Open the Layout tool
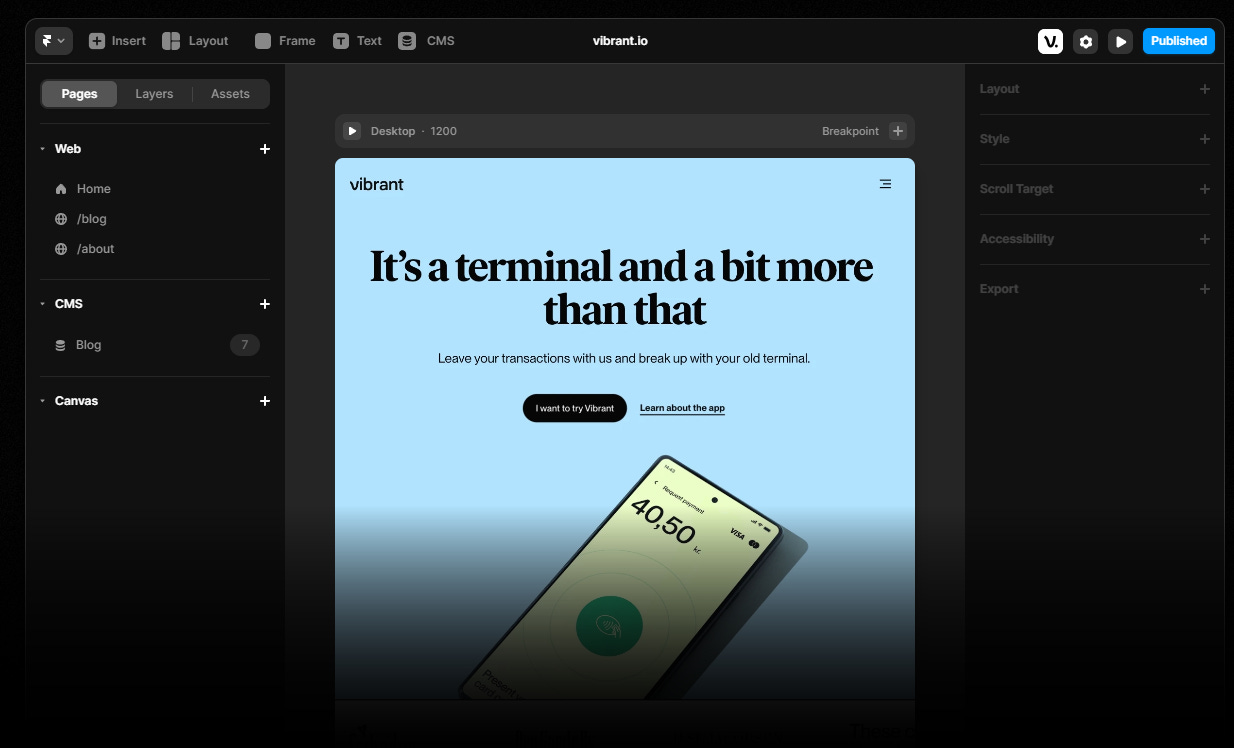Viewport: 1234px width, 748px height. click(x=196, y=41)
